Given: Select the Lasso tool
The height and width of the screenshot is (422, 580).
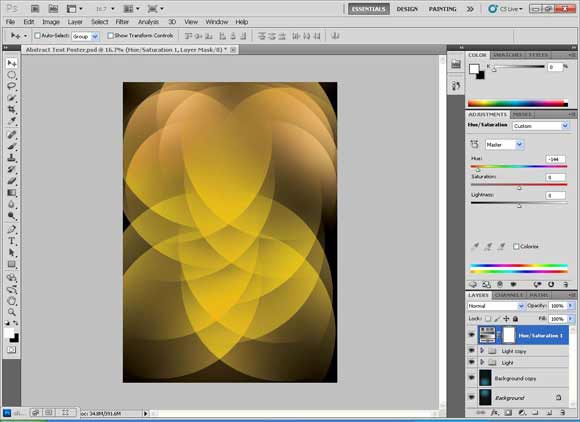Looking at the screenshot, I should tap(12, 87).
